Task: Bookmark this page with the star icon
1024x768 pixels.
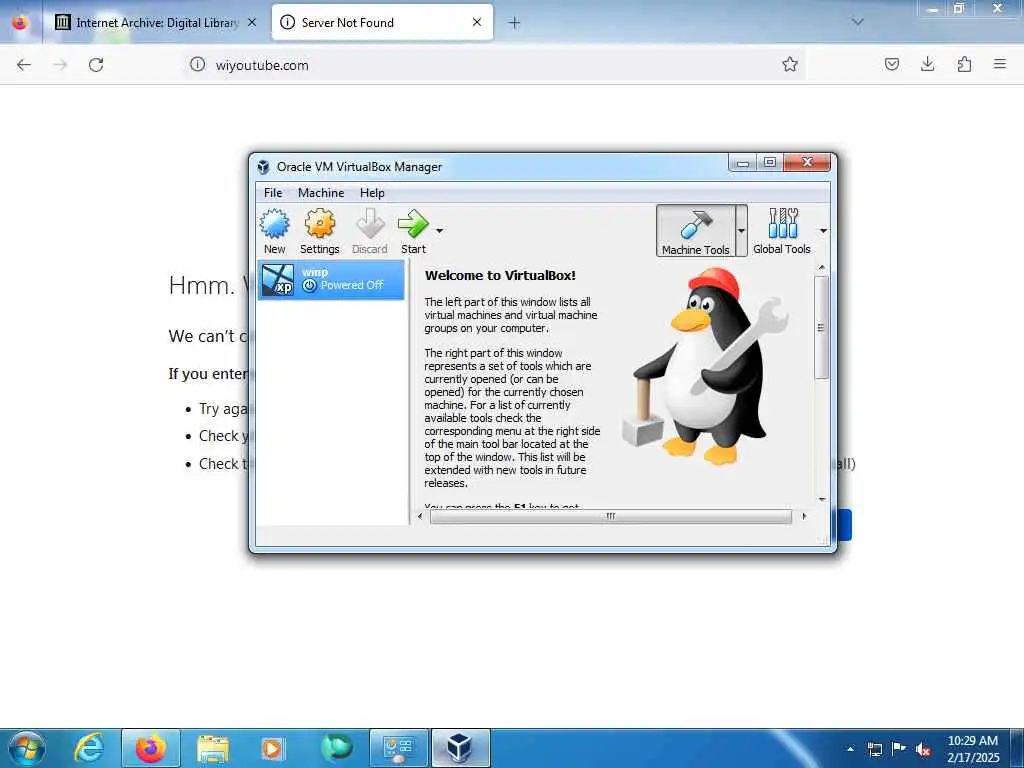Action: pos(790,64)
